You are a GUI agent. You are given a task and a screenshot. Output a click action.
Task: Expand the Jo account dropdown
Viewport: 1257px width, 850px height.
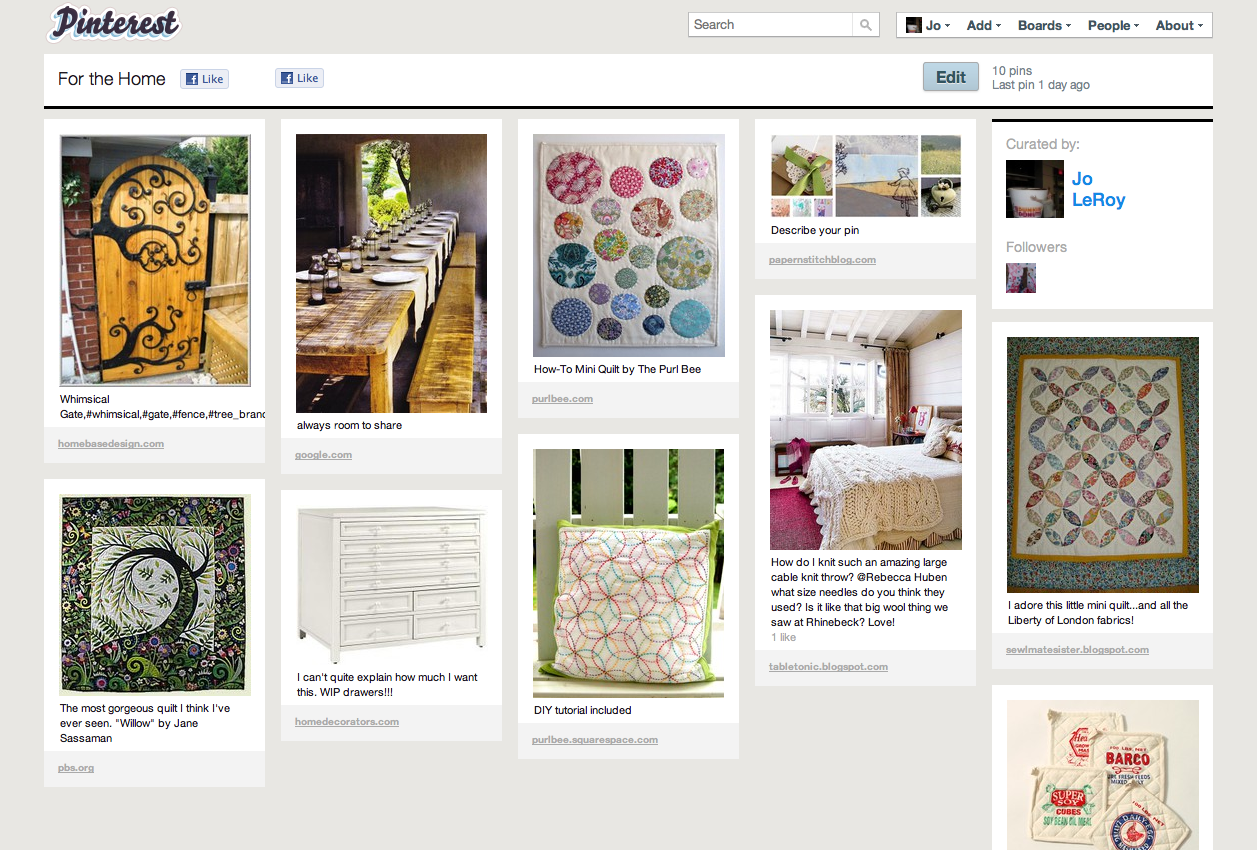pos(938,26)
